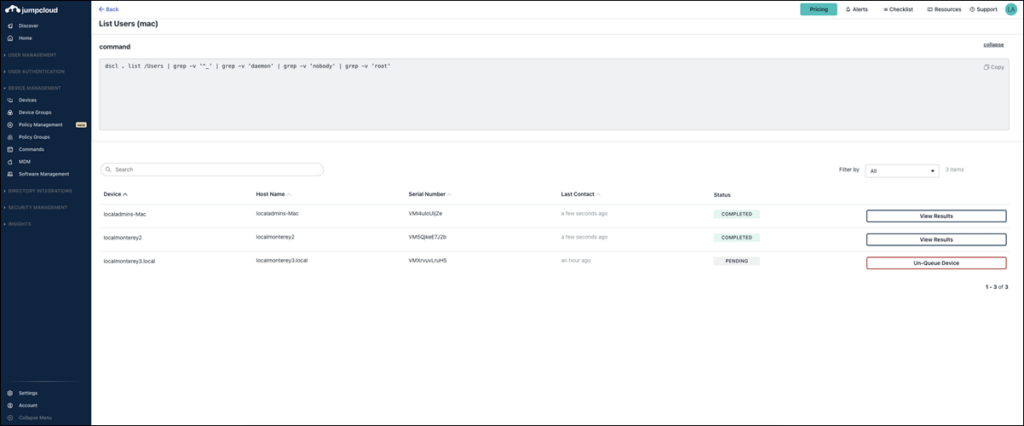Open the Discover page in sidebar

28,25
